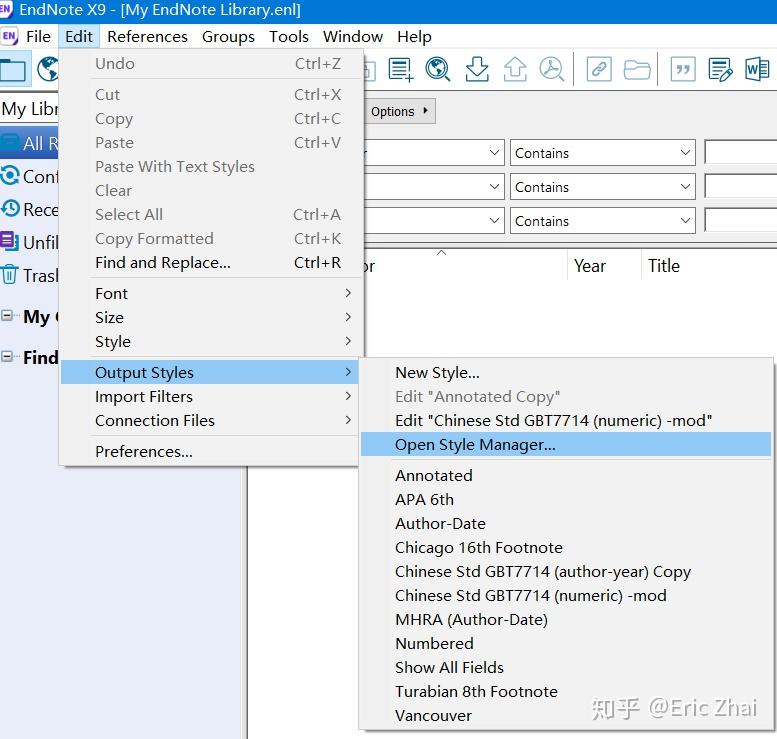Click the import reference down-arrow icon
This screenshot has width=777, height=739.
coord(477,69)
